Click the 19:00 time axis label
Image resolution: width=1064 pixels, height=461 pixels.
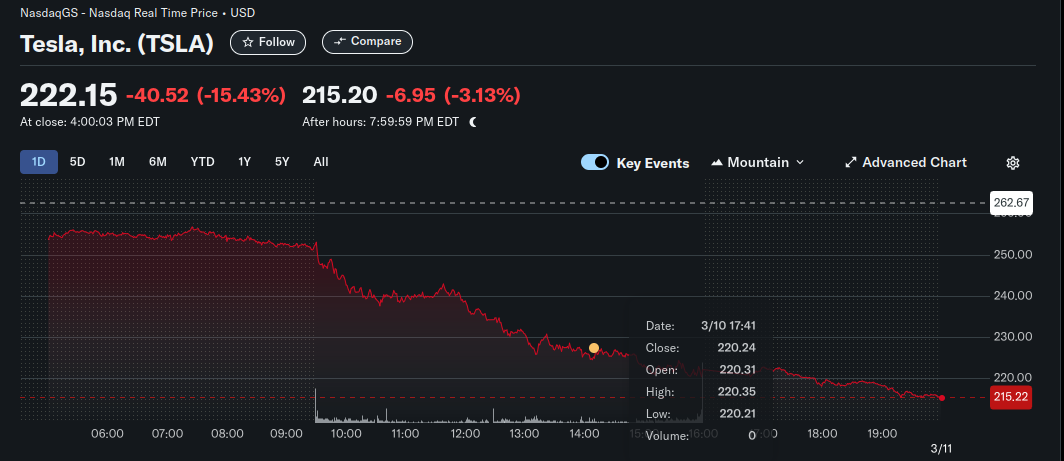(883, 434)
